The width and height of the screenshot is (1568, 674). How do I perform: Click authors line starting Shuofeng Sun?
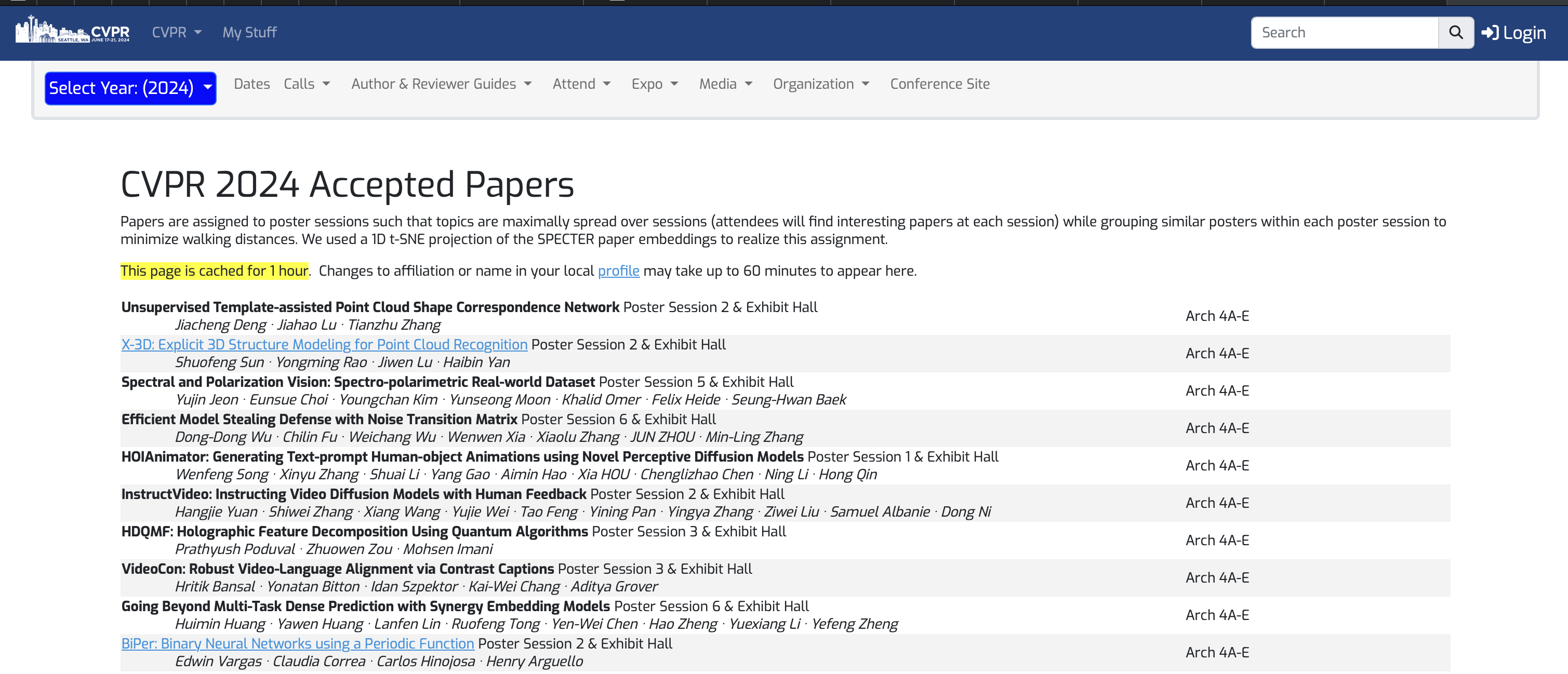343,362
